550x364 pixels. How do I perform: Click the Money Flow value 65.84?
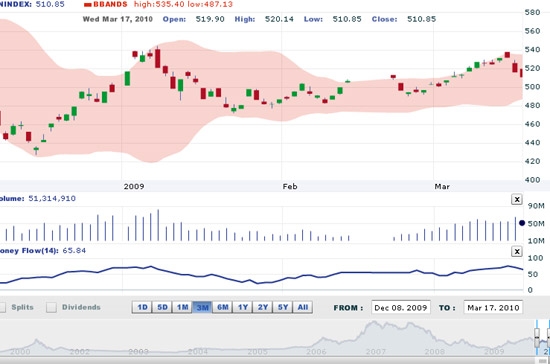click(x=74, y=251)
